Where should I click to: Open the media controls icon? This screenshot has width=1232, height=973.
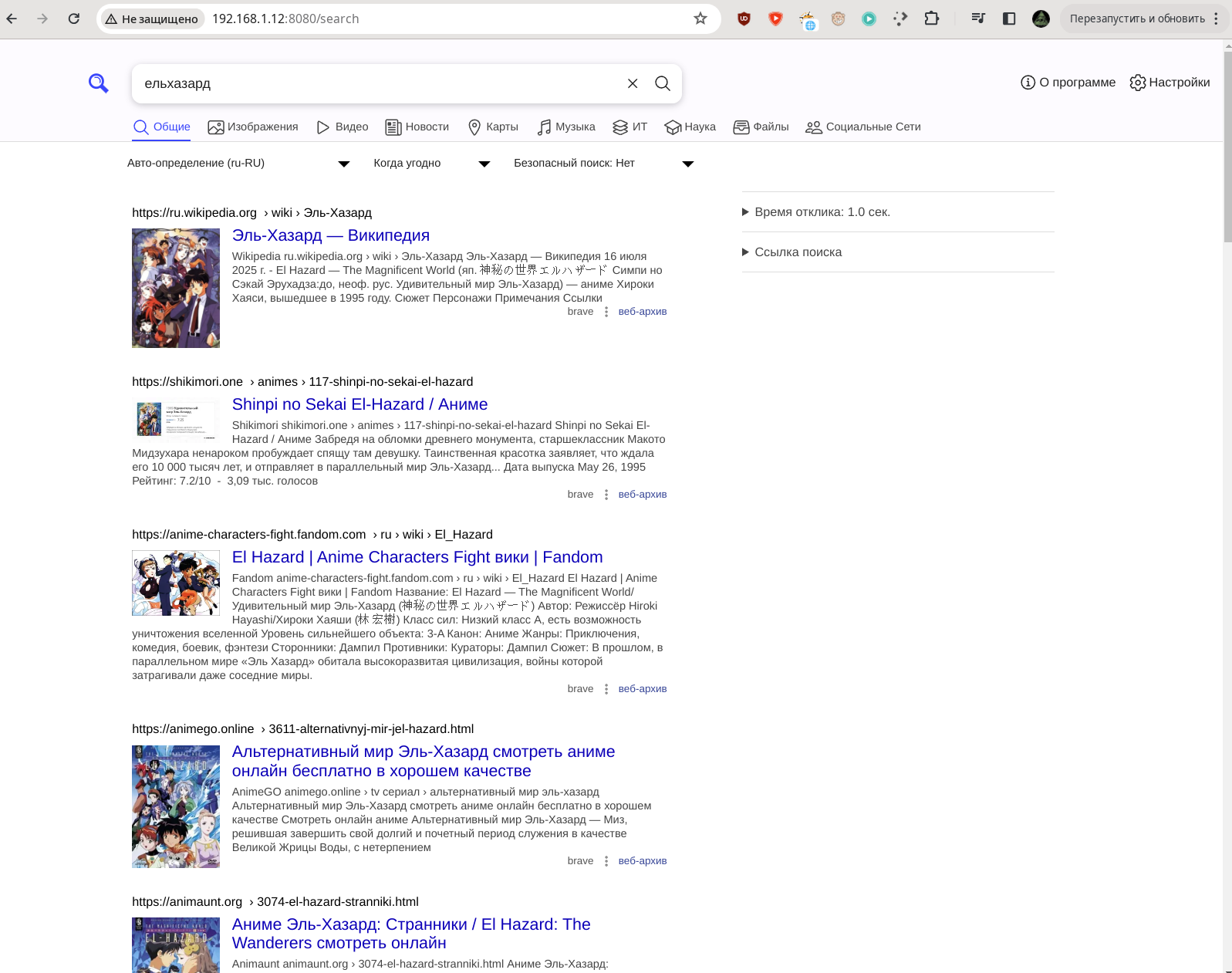tap(978, 19)
